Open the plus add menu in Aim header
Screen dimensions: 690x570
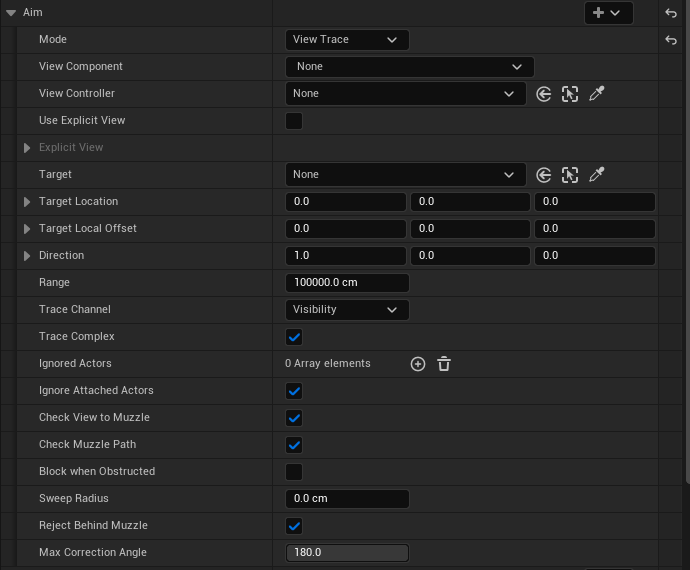coord(609,13)
